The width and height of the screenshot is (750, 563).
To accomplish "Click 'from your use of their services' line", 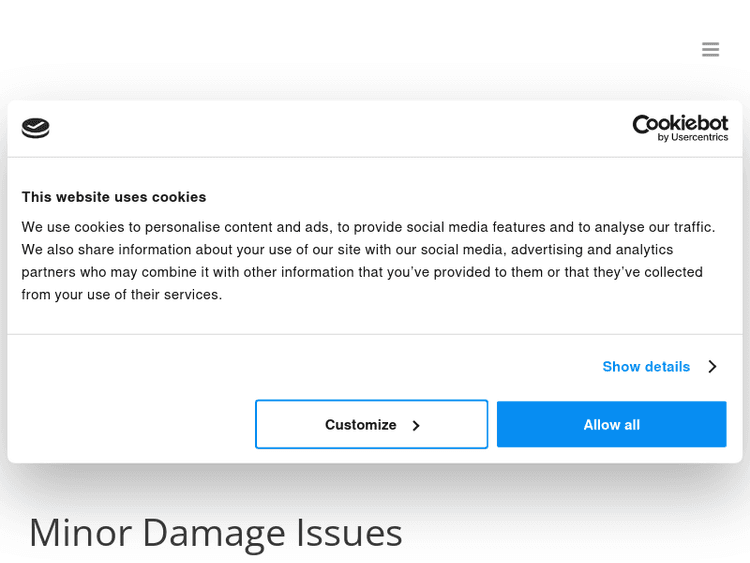I will click(122, 295).
